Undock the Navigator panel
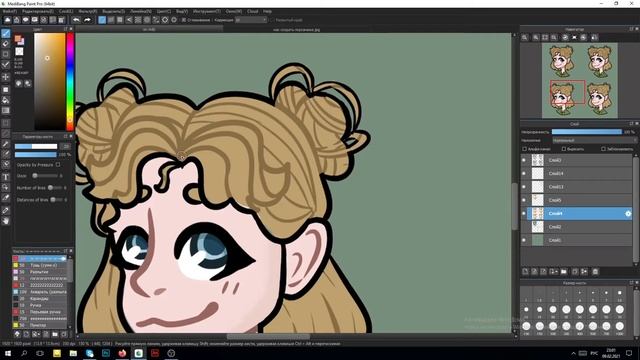640x360 pixels. tap(631, 29)
